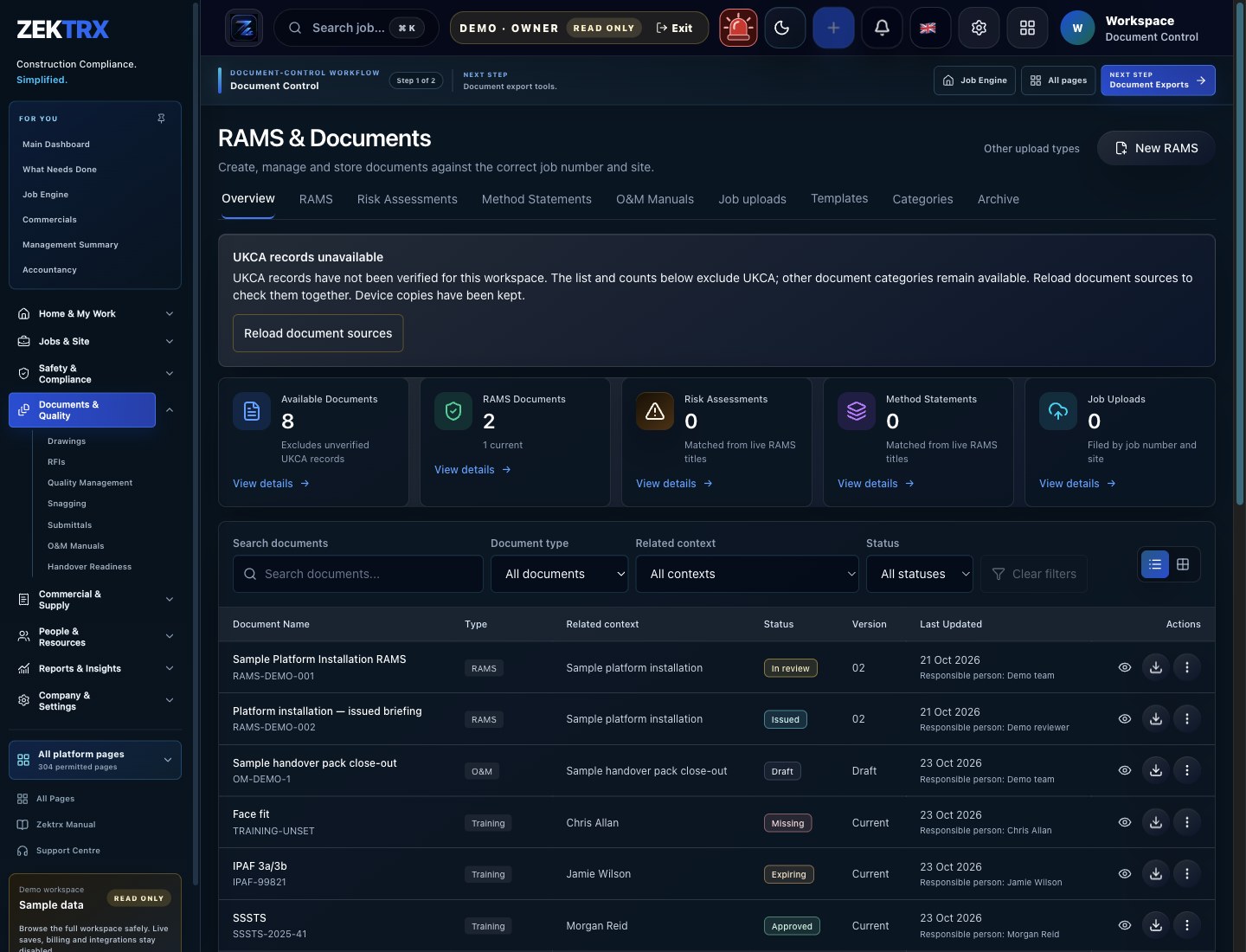Preview the SSSTS document via eye icon
1246x952 pixels.
coord(1124,925)
